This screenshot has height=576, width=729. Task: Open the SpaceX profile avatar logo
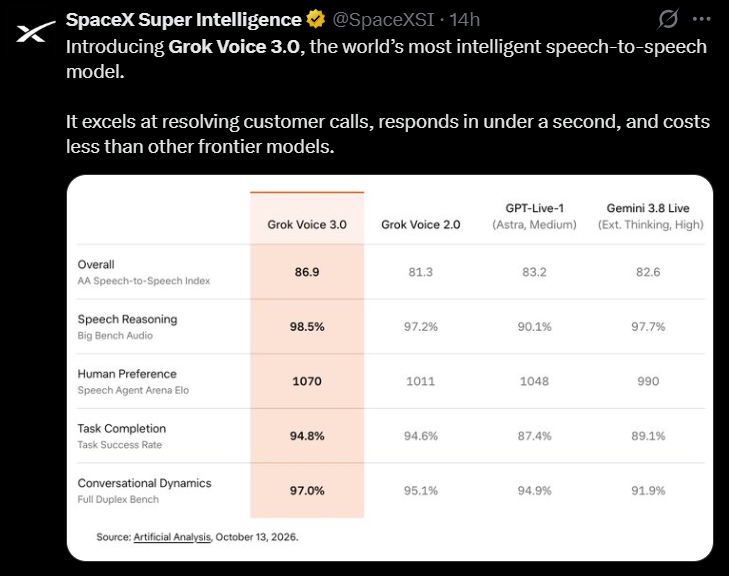tap(33, 32)
